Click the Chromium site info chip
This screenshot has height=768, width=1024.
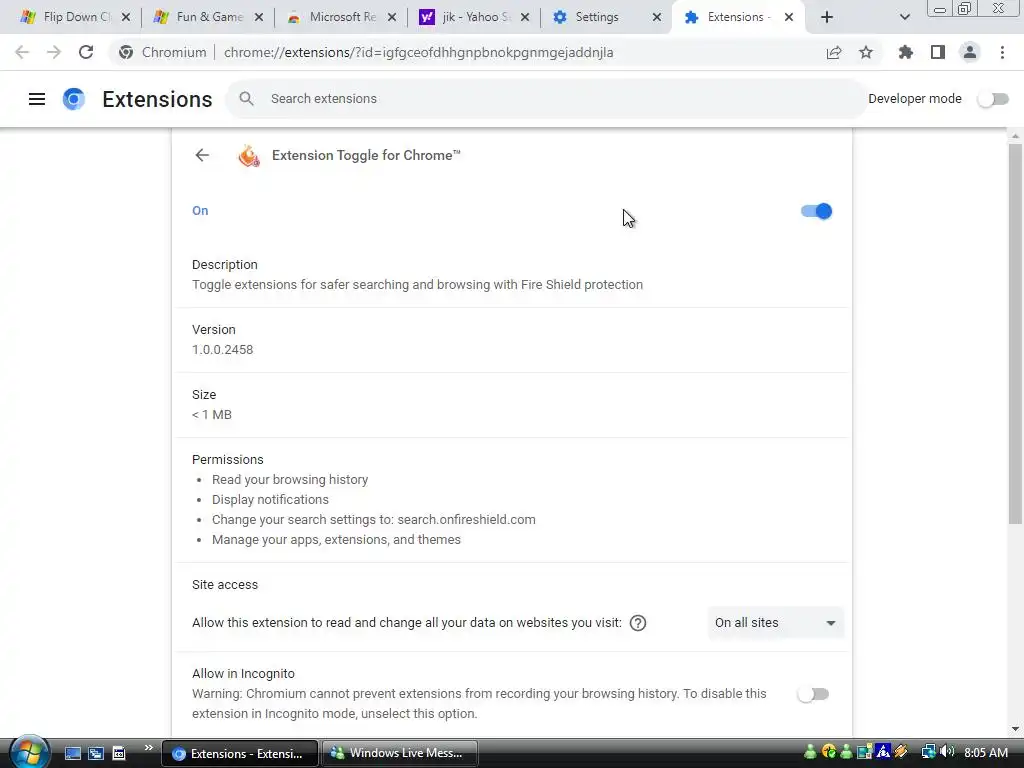click(x=163, y=52)
